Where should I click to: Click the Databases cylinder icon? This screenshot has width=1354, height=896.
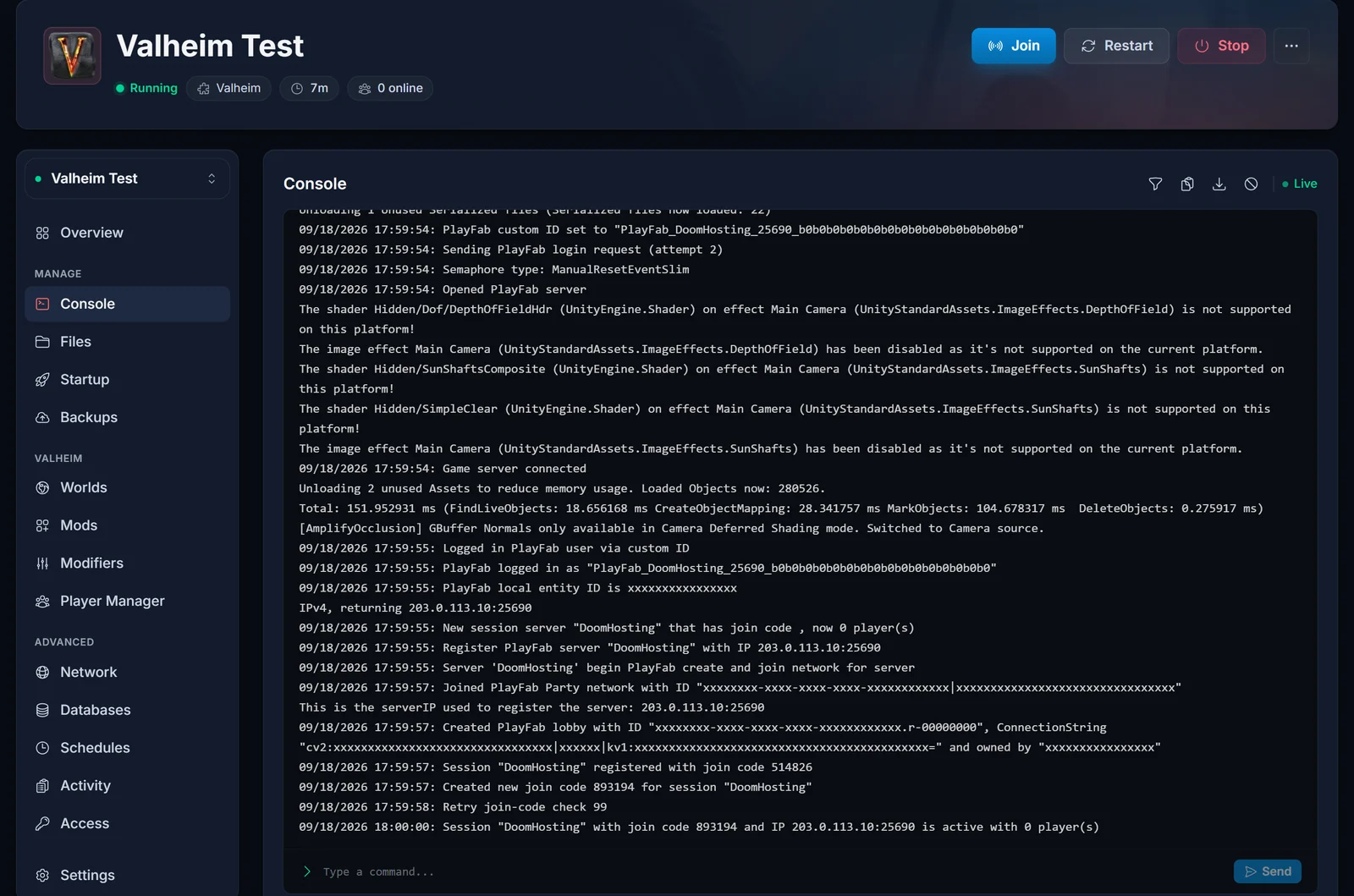point(42,710)
